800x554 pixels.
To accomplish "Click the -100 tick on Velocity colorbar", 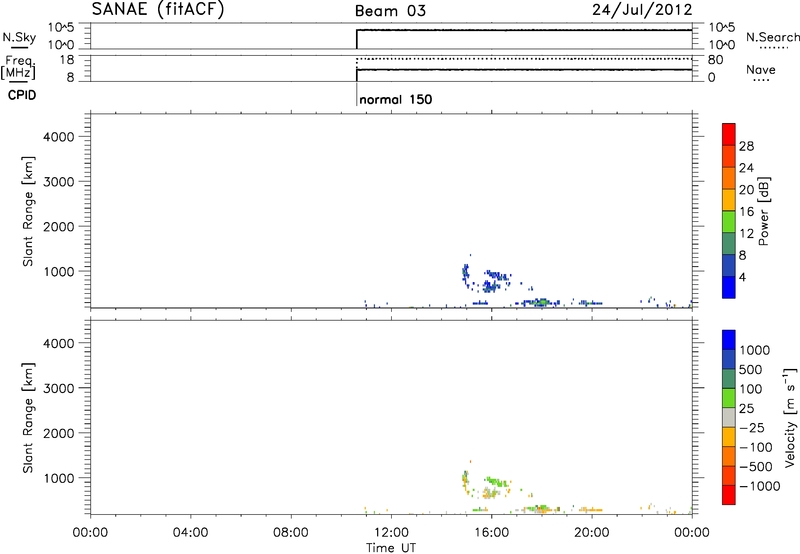I will pyautogui.click(x=756, y=447).
